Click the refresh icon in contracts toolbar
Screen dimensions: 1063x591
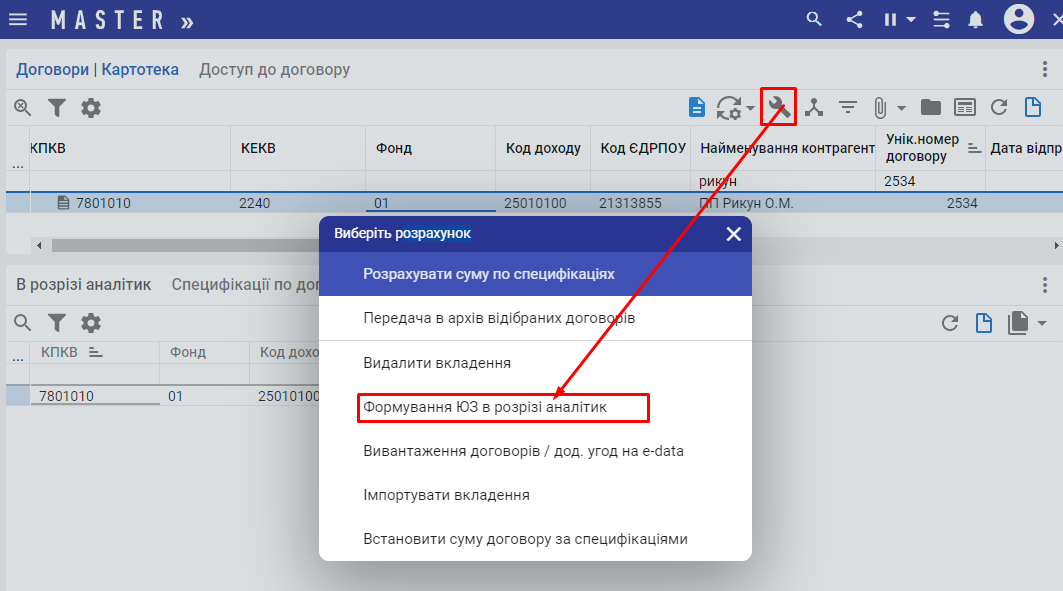click(998, 108)
